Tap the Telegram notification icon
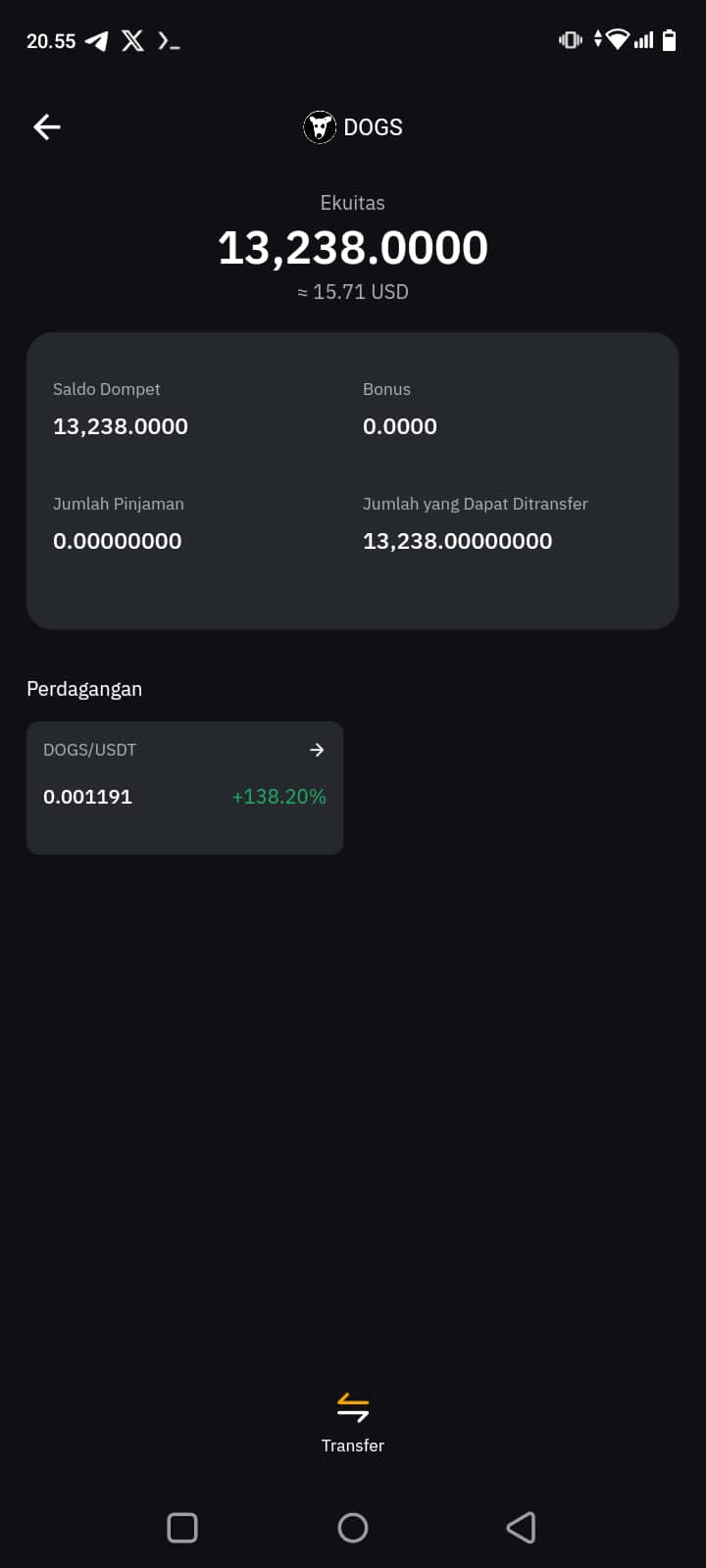706x1568 pixels. click(96, 41)
